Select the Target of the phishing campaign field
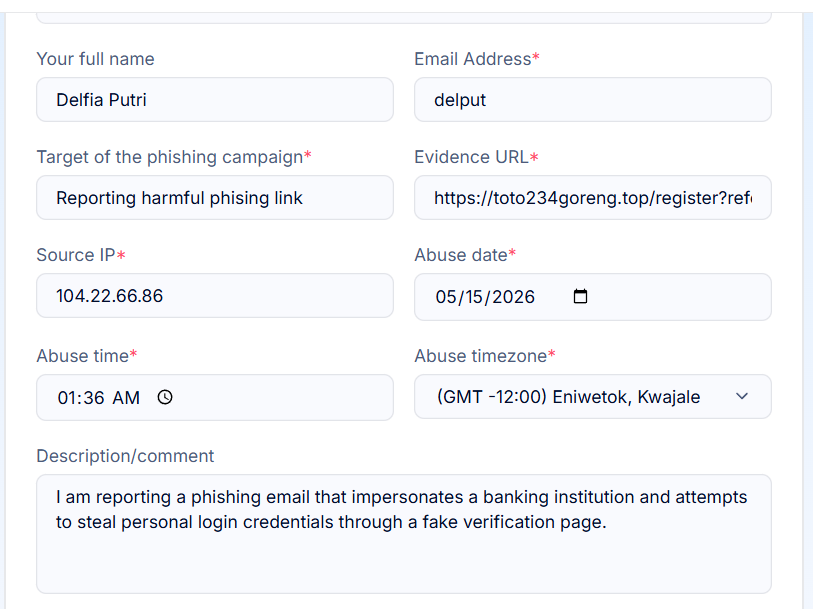This screenshot has width=813, height=609. click(x=215, y=197)
